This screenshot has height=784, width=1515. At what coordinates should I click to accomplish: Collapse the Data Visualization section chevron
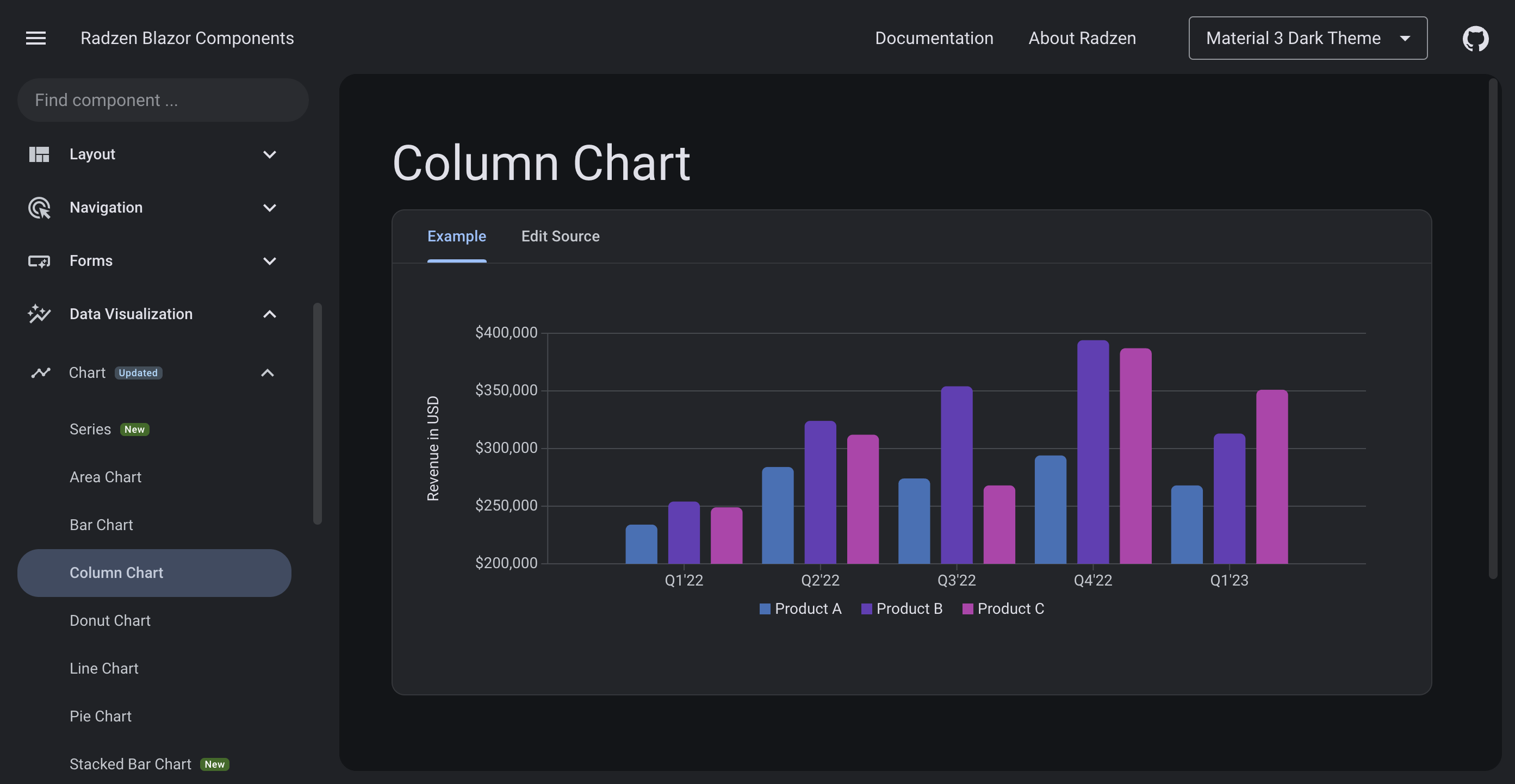pos(269,314)
